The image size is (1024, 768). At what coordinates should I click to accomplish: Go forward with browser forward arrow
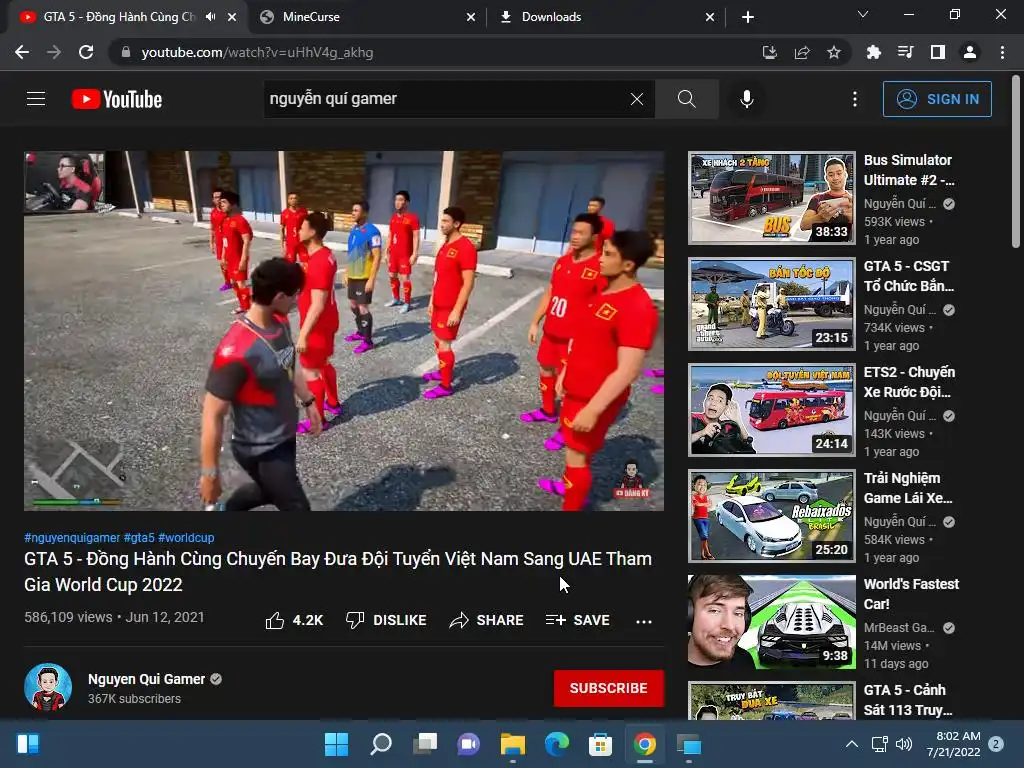[x=54, y=52]
